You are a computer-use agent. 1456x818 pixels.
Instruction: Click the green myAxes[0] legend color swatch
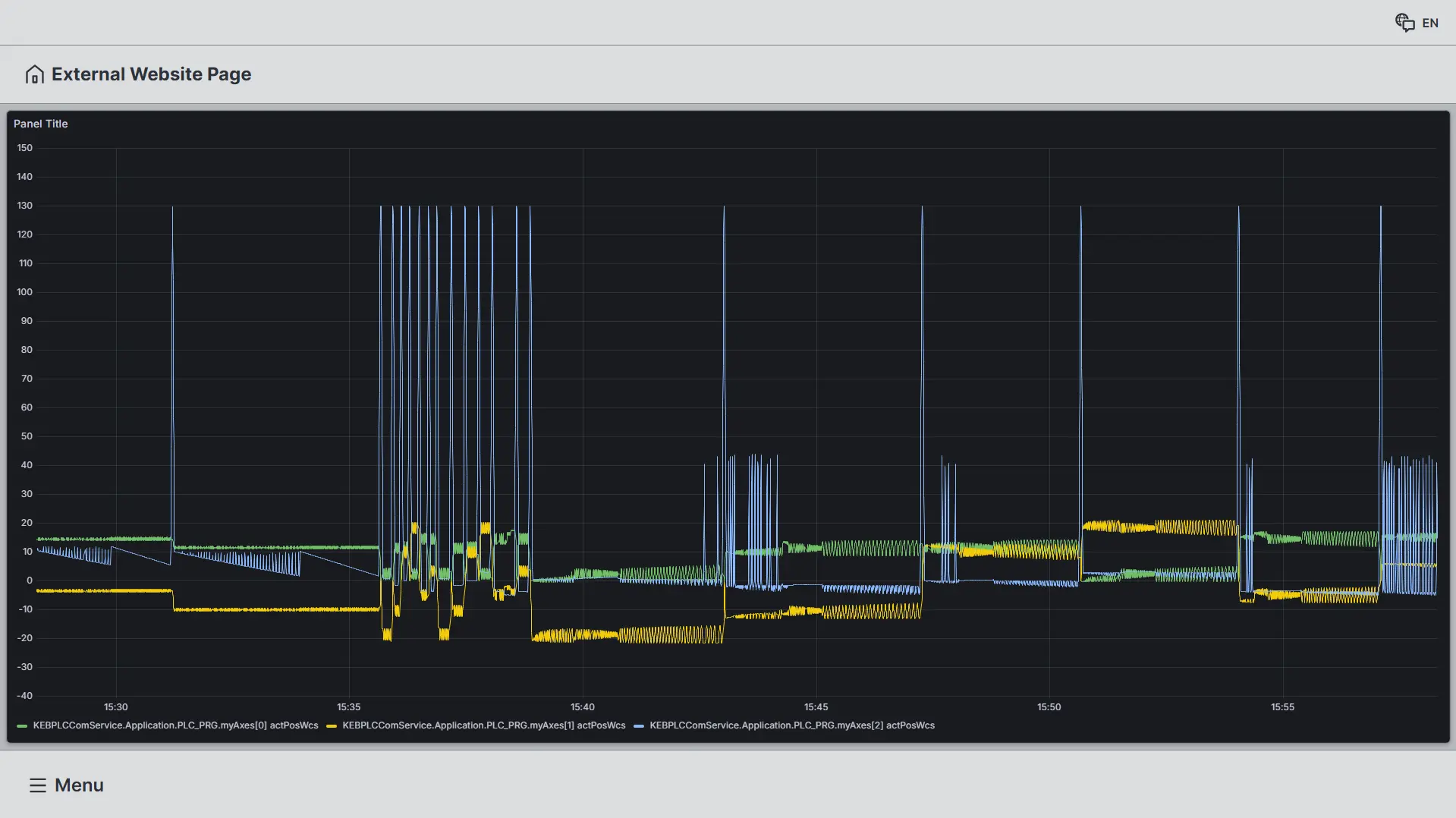(x=22, y=726)
